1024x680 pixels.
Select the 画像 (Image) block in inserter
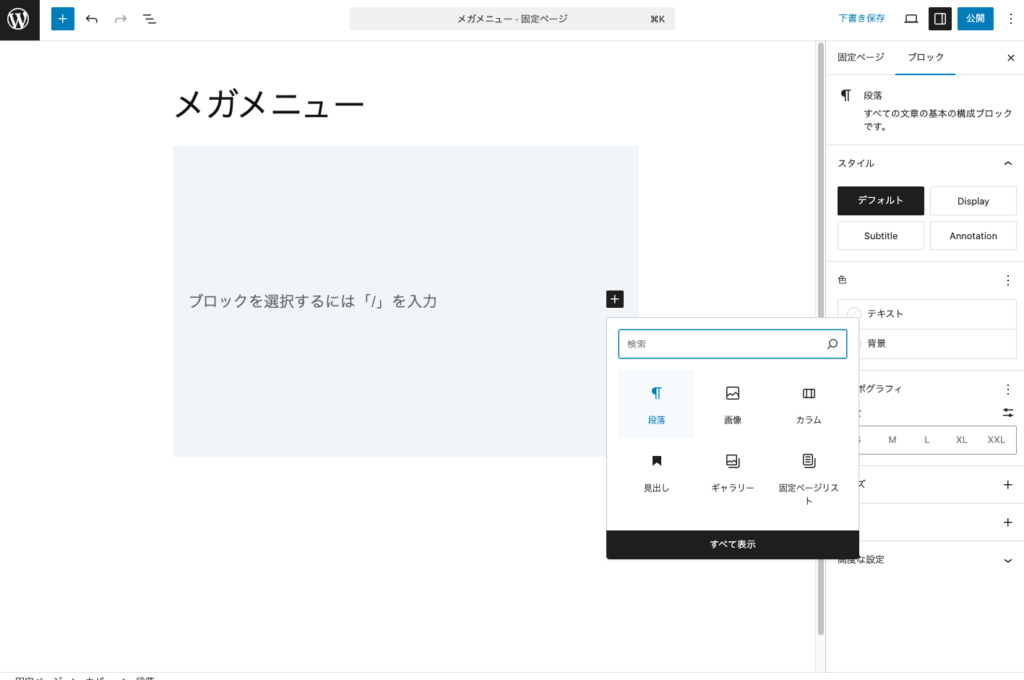(x=733, y=403)
